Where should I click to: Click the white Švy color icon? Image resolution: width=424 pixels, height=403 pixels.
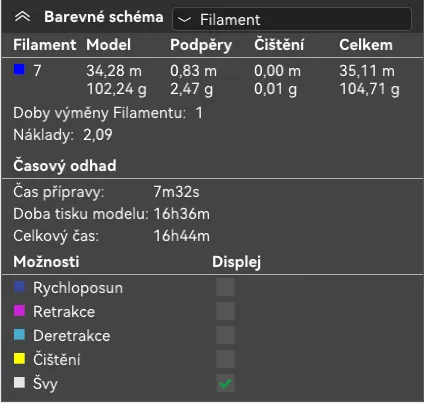pos(19,383)
